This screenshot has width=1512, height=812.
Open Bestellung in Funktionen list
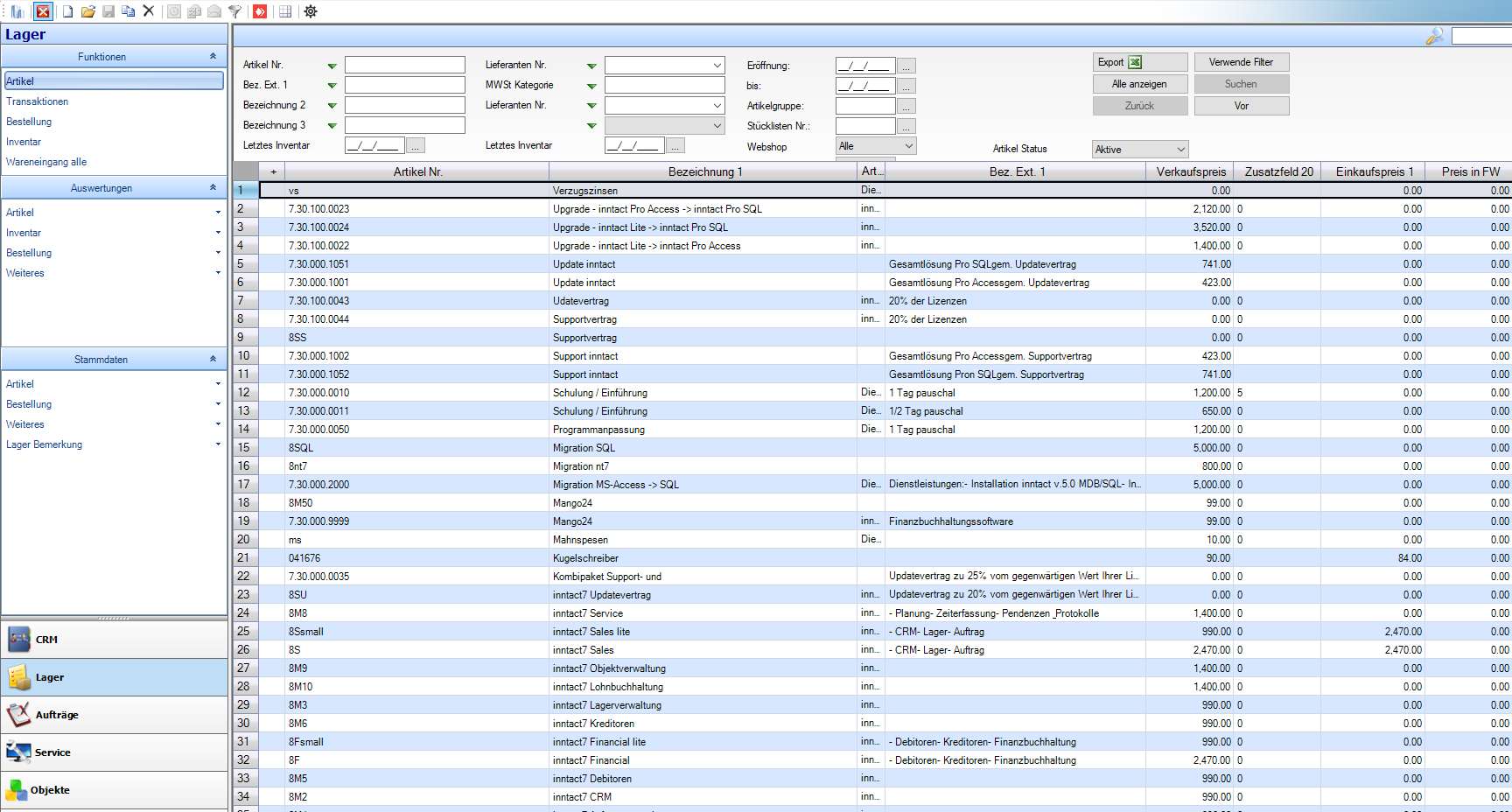coord(29,122)
